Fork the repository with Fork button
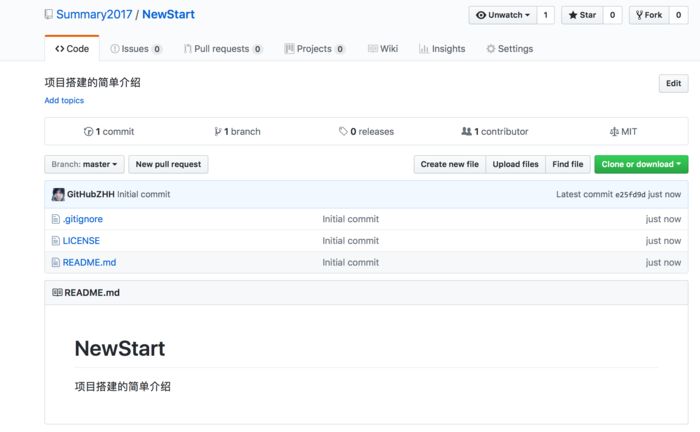Screen dimensions: 700x432 click(x=650, y=15)
